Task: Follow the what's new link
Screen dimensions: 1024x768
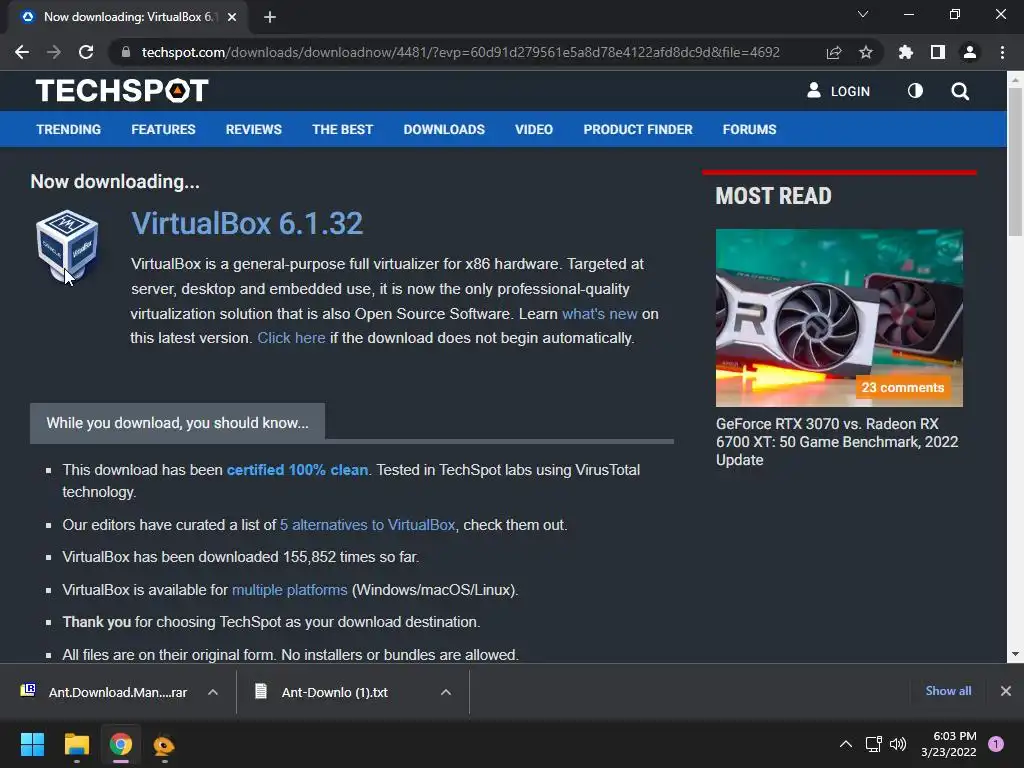Action: point(600,313)
